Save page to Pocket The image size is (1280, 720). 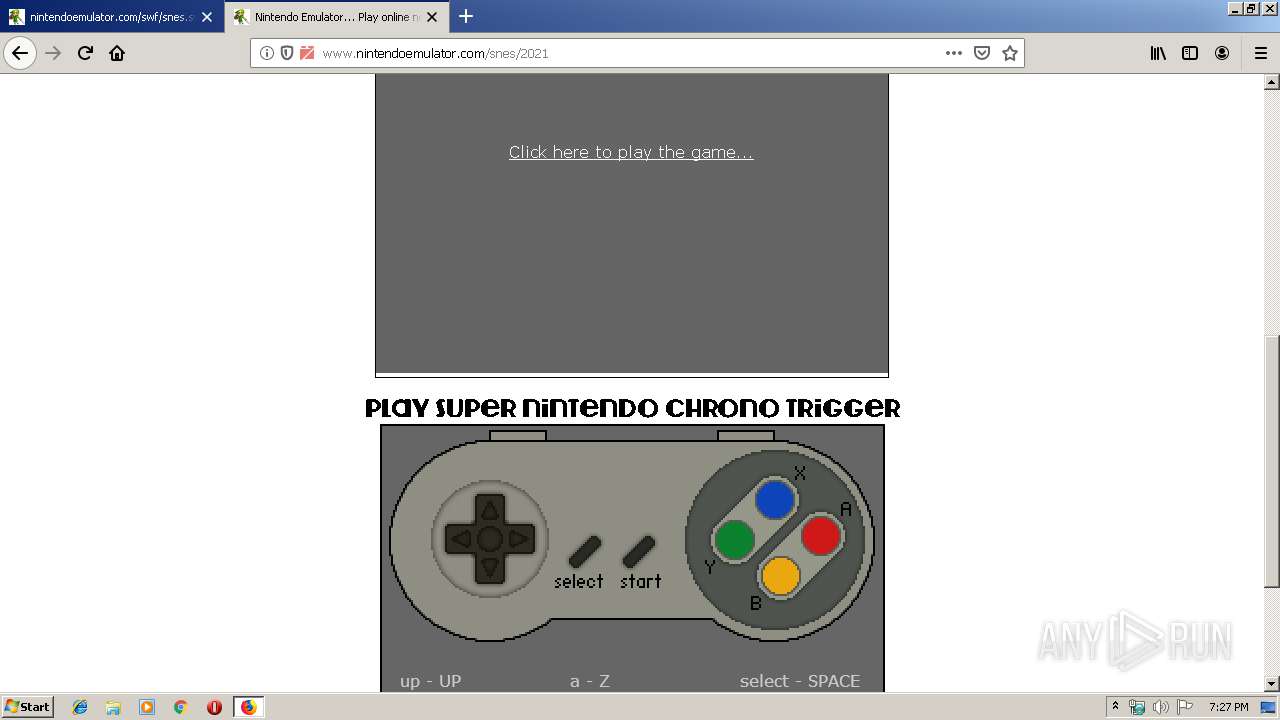pos(982,53)
